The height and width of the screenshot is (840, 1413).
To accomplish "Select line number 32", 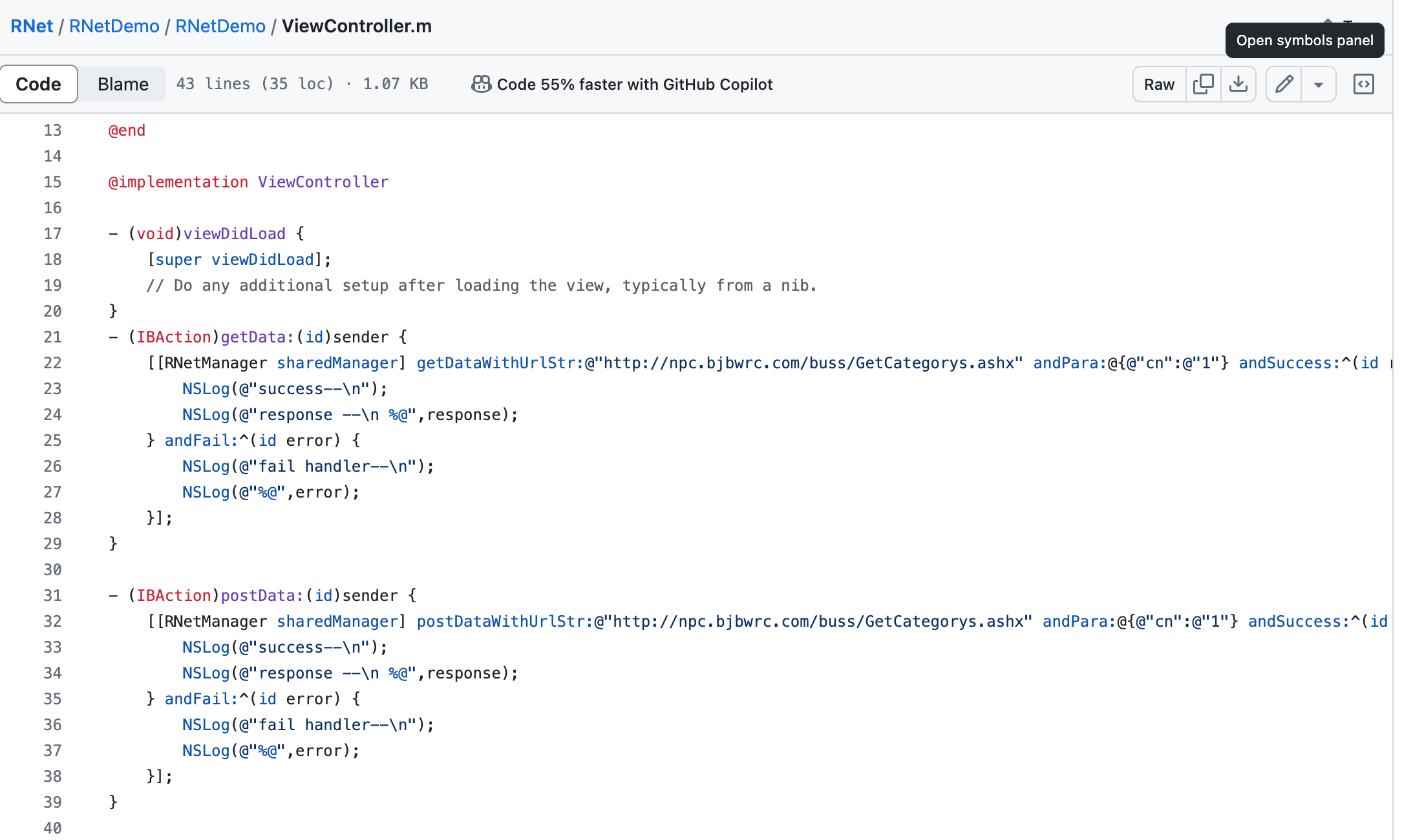I will click(x=52, y=622).
